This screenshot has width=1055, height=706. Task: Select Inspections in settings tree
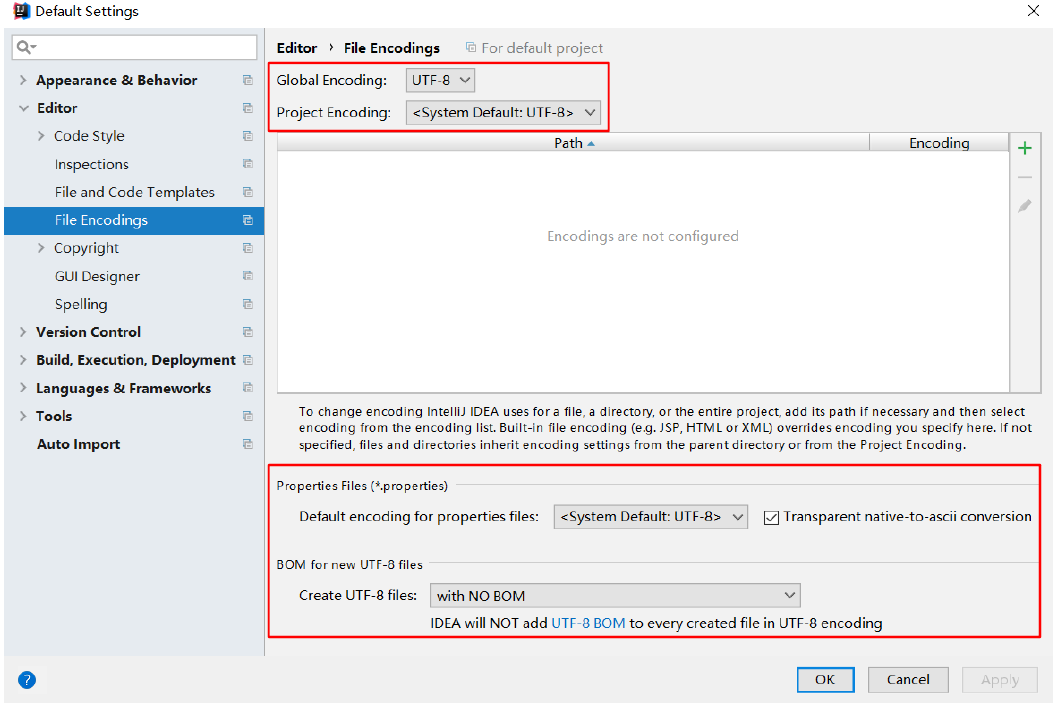(92, 164)
